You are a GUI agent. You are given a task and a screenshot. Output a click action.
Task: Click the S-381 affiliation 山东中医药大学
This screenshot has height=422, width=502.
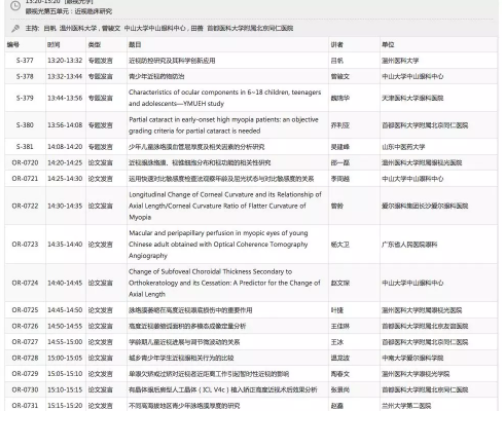pos(403,147)
